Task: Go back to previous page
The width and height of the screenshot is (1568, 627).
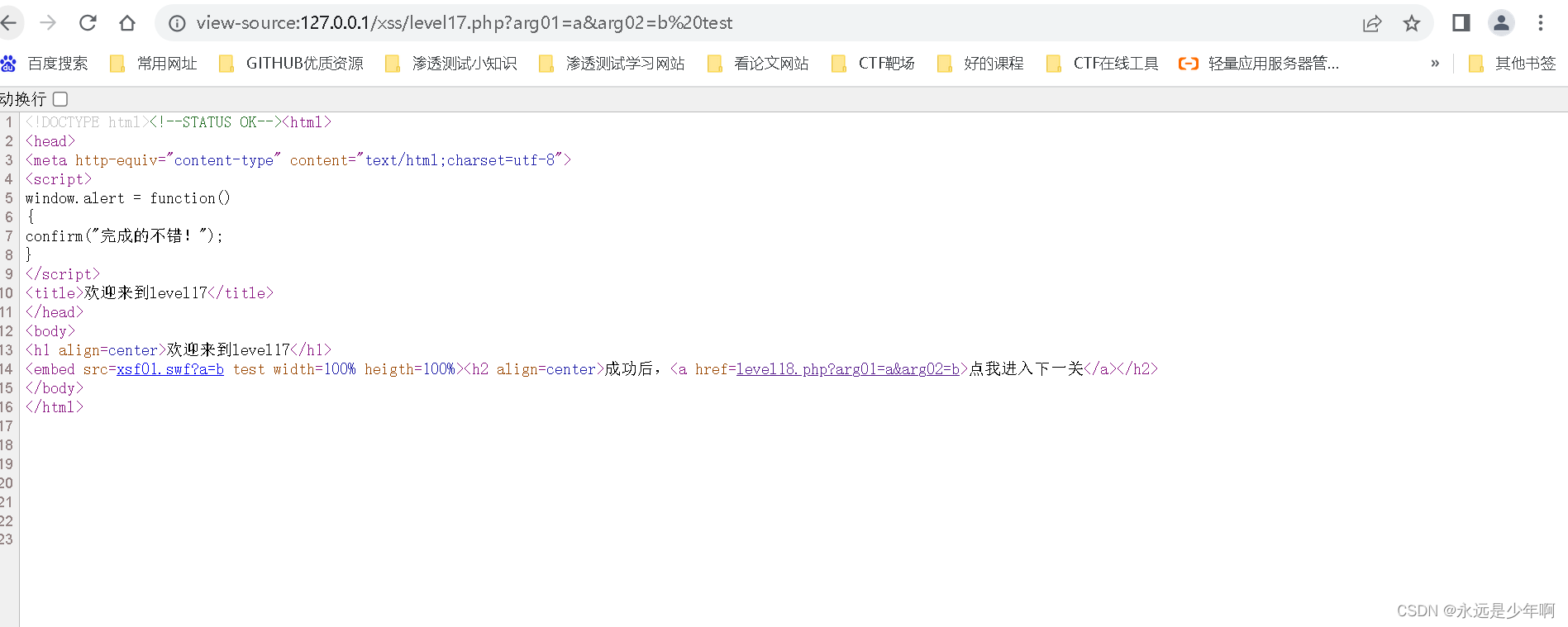Action: [x=9, y=23]
